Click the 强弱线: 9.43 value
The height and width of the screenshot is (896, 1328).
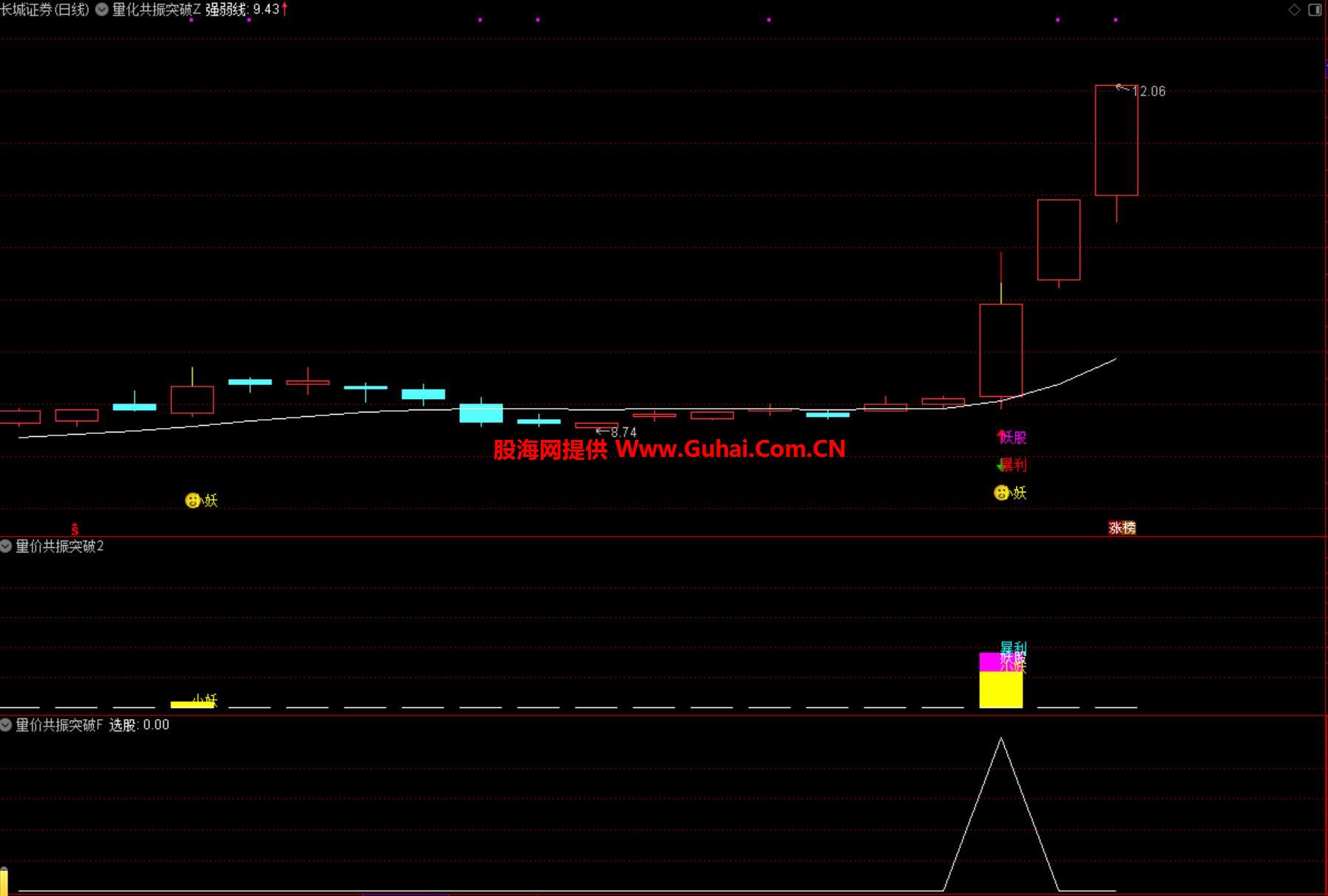click(x=242, y=10)
